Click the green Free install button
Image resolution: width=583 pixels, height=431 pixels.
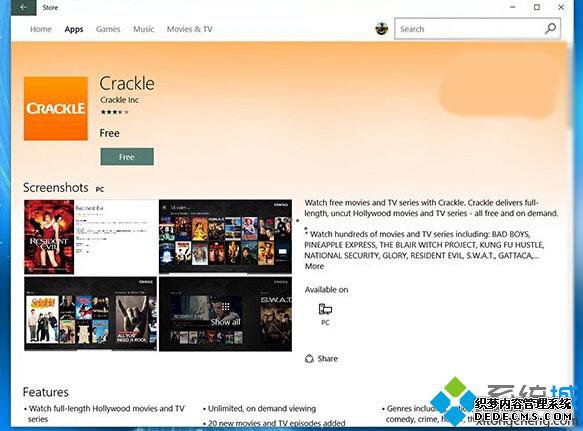[127, 157]
